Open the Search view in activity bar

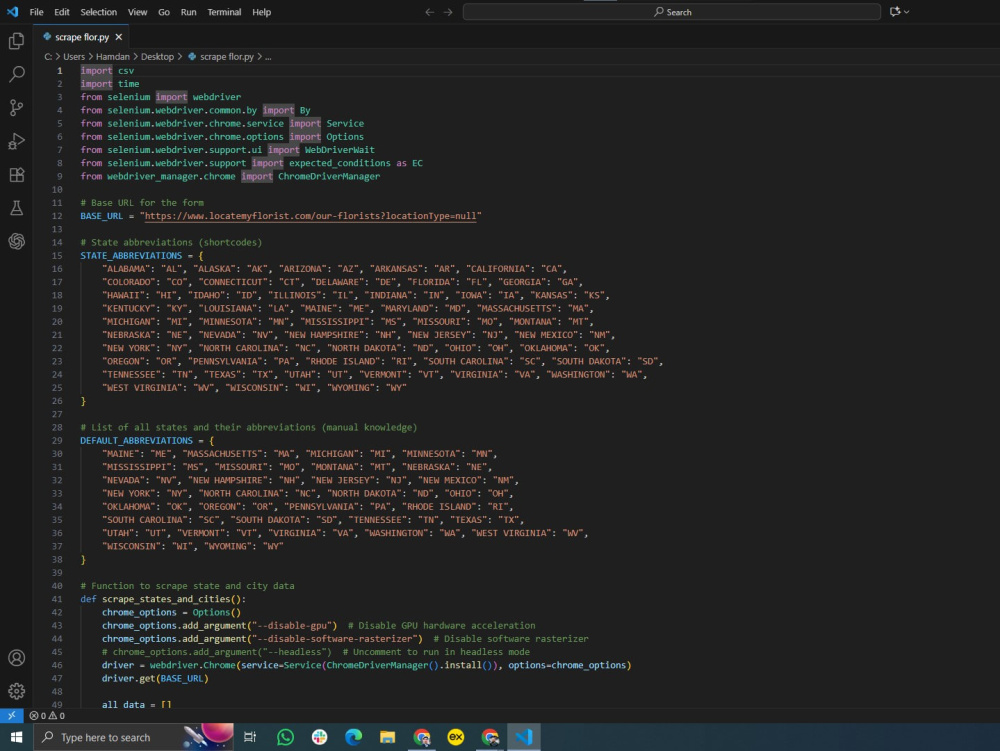click(17, 74)
